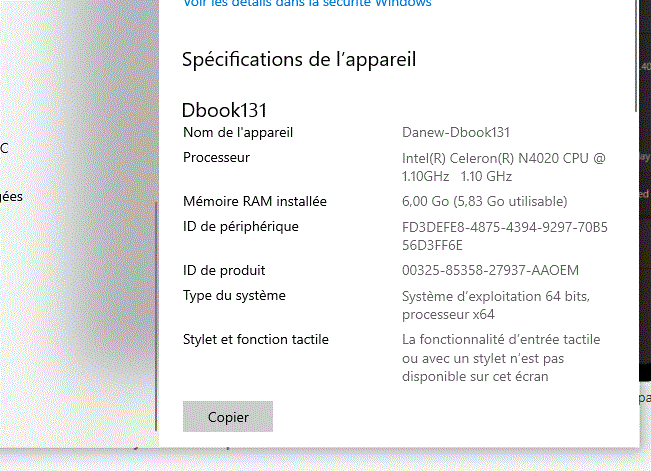The height and width of the screenshot is (471, 651).
Task: Click the left sidebar scrollbar
Action: (156, 290)
